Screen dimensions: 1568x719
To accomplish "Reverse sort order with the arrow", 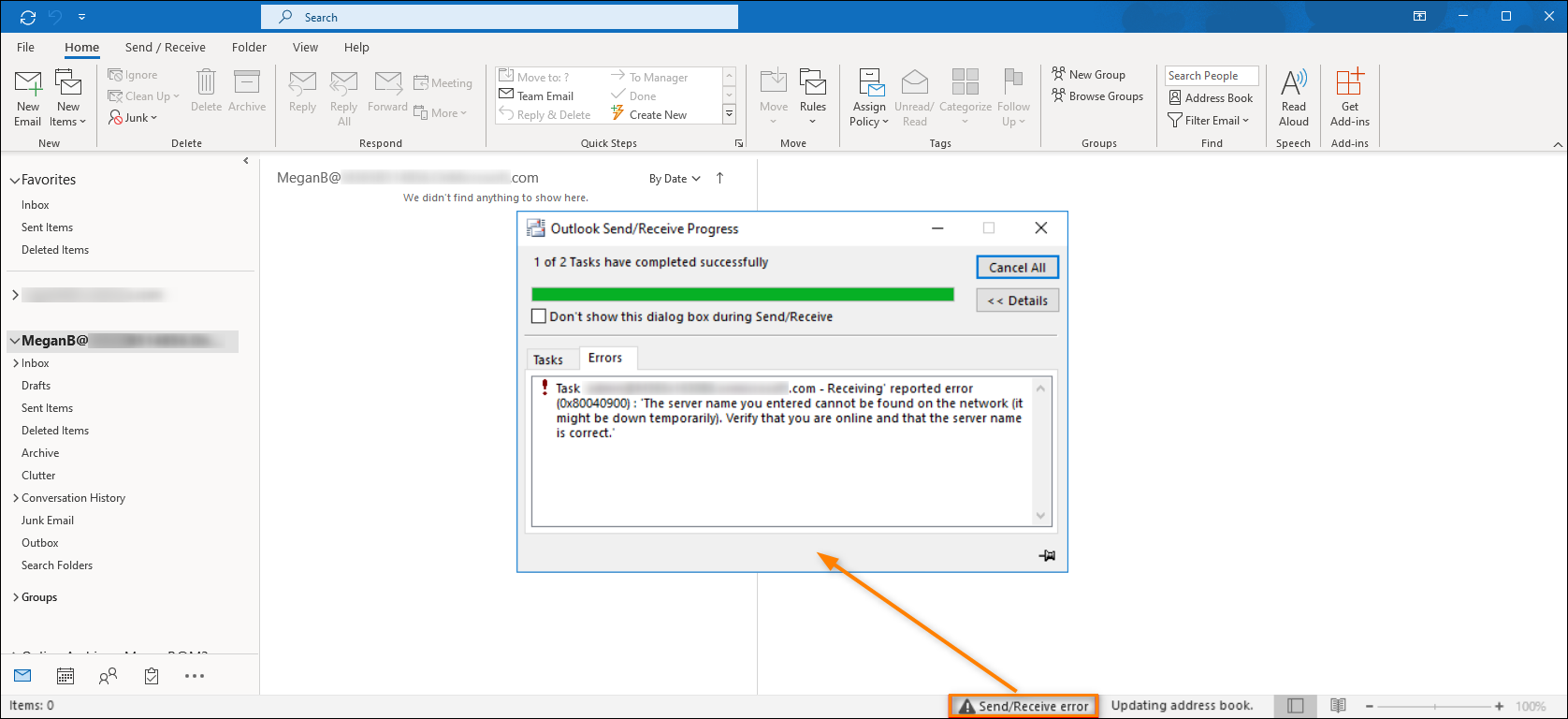I will [x=719, y=178].
